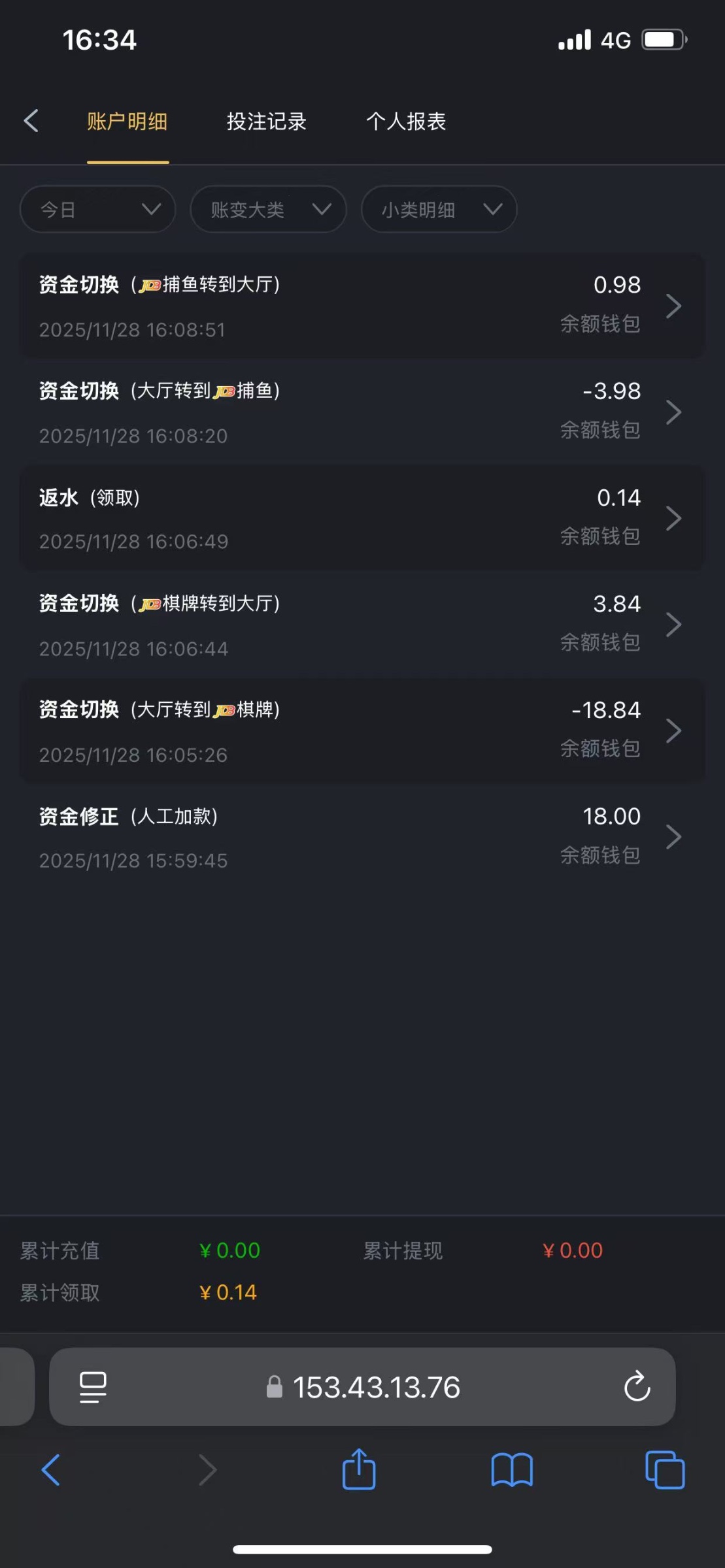Open the page settings reader icon
725x1568 pixels.
[x=93, y=1386]
